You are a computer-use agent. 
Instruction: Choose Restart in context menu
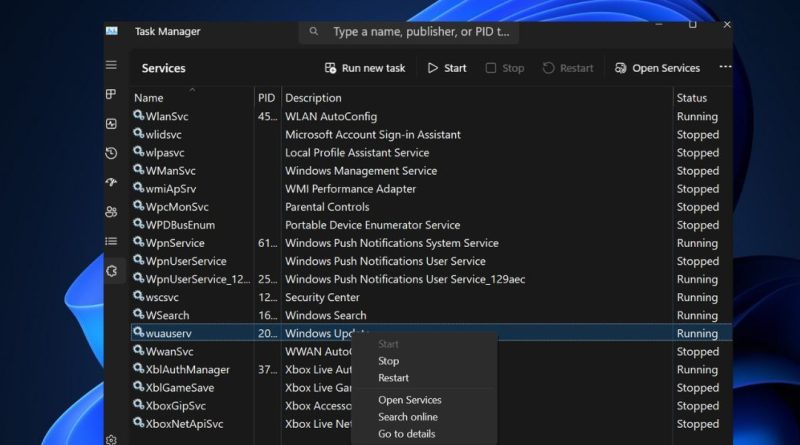tap(393, 378)
